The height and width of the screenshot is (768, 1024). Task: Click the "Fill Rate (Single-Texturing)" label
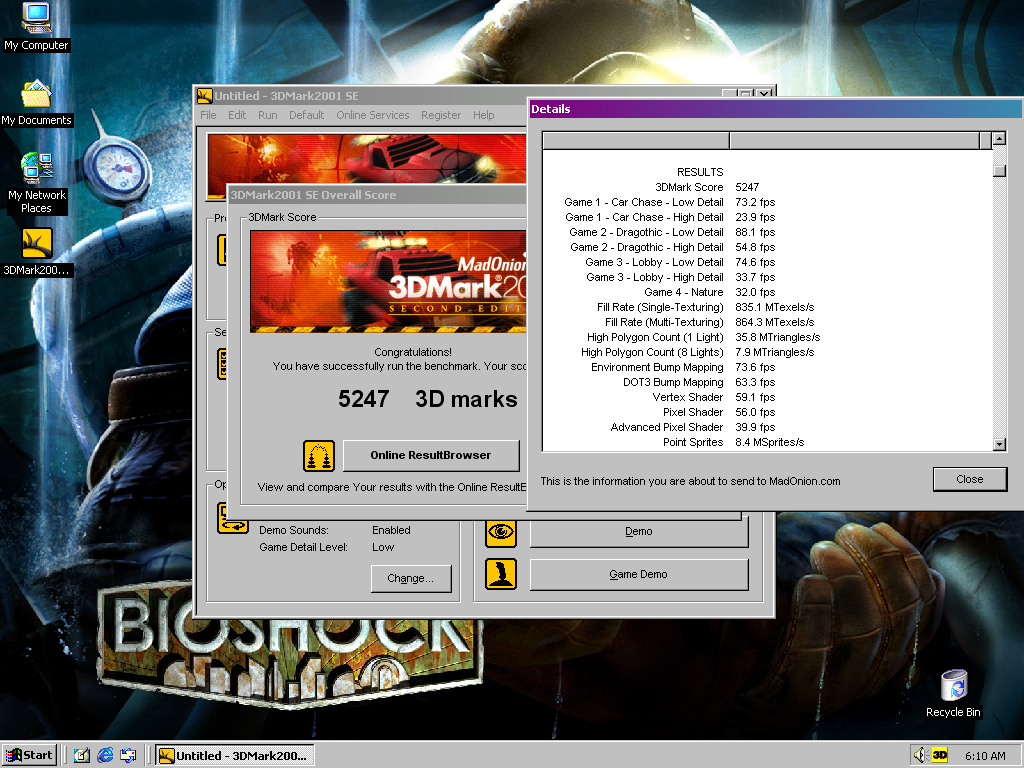(660, 308)
